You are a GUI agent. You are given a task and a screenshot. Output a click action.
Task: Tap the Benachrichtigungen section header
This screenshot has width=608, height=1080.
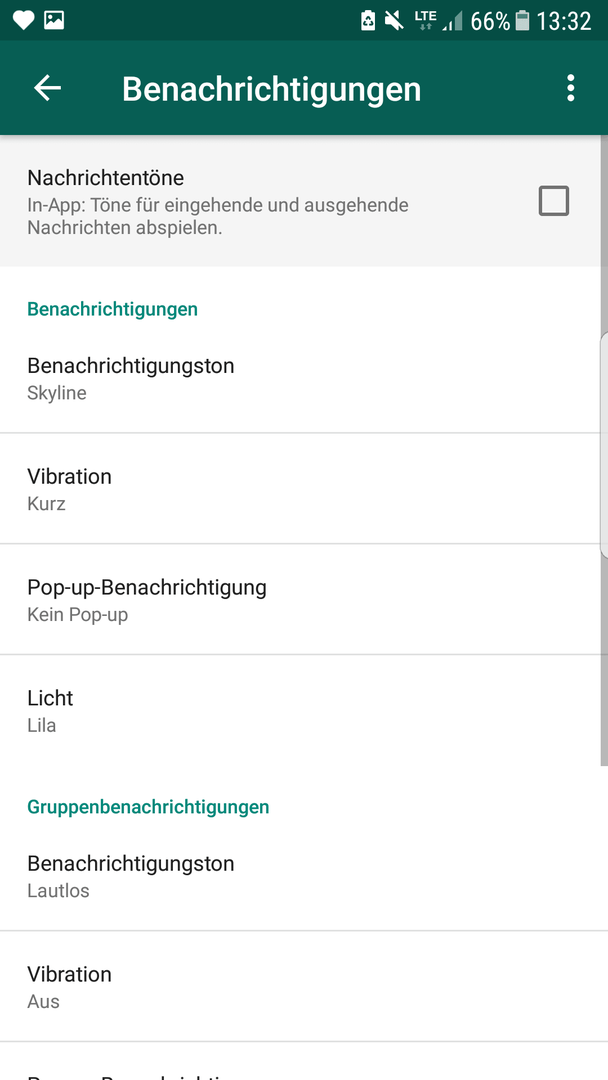[x=112, y=309]
